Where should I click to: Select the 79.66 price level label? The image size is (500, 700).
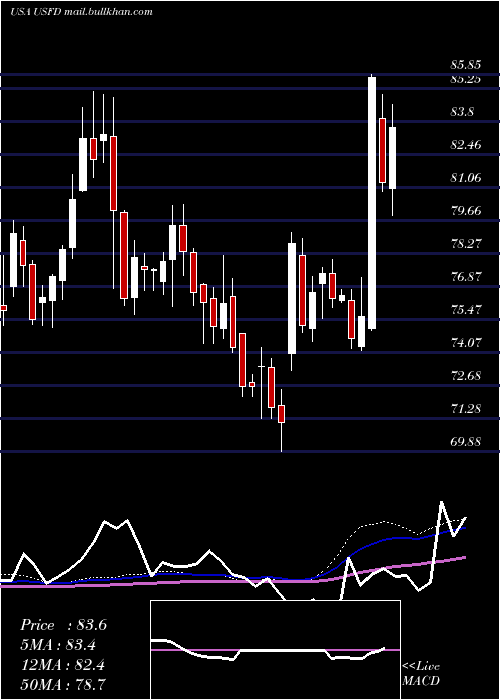[x=466, y=210]
